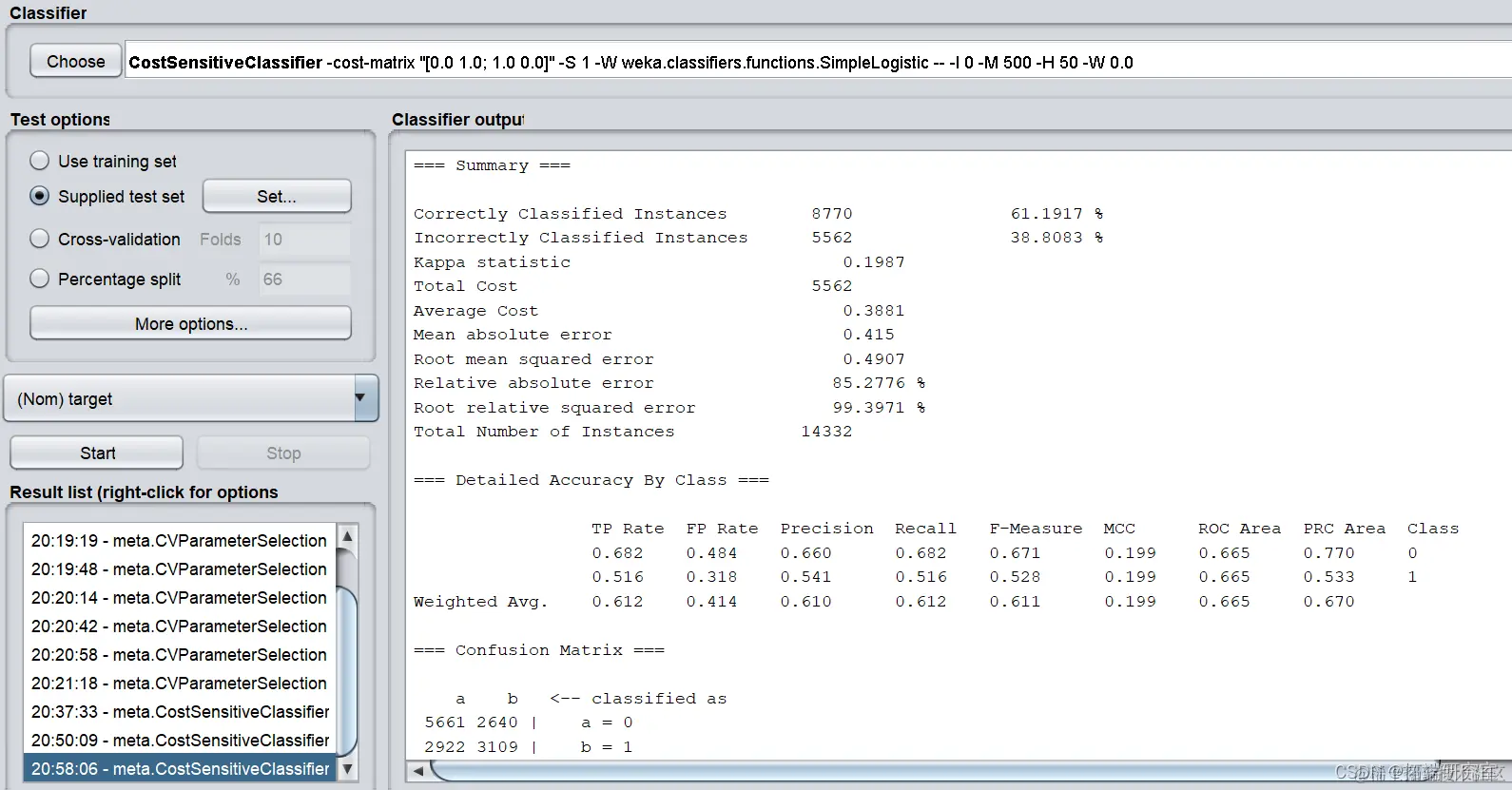
Task: Click the CostSensitiveClassifier configuration text field
Action: 818,63
